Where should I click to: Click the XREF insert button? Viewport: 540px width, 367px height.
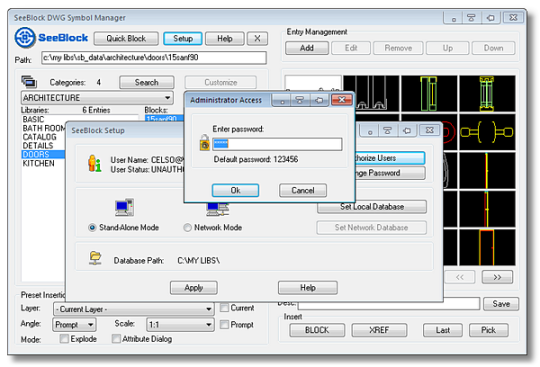pyautogui.click(x=379, y=330)
